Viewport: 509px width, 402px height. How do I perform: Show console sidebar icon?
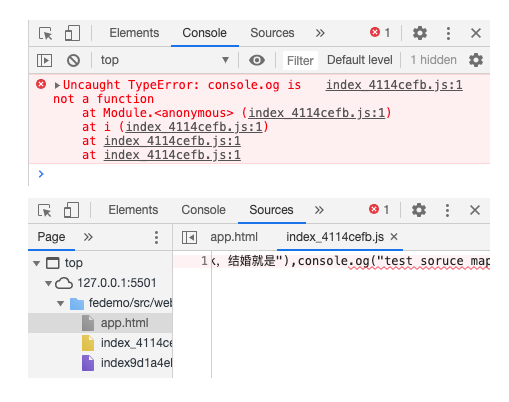pos(44,61)
